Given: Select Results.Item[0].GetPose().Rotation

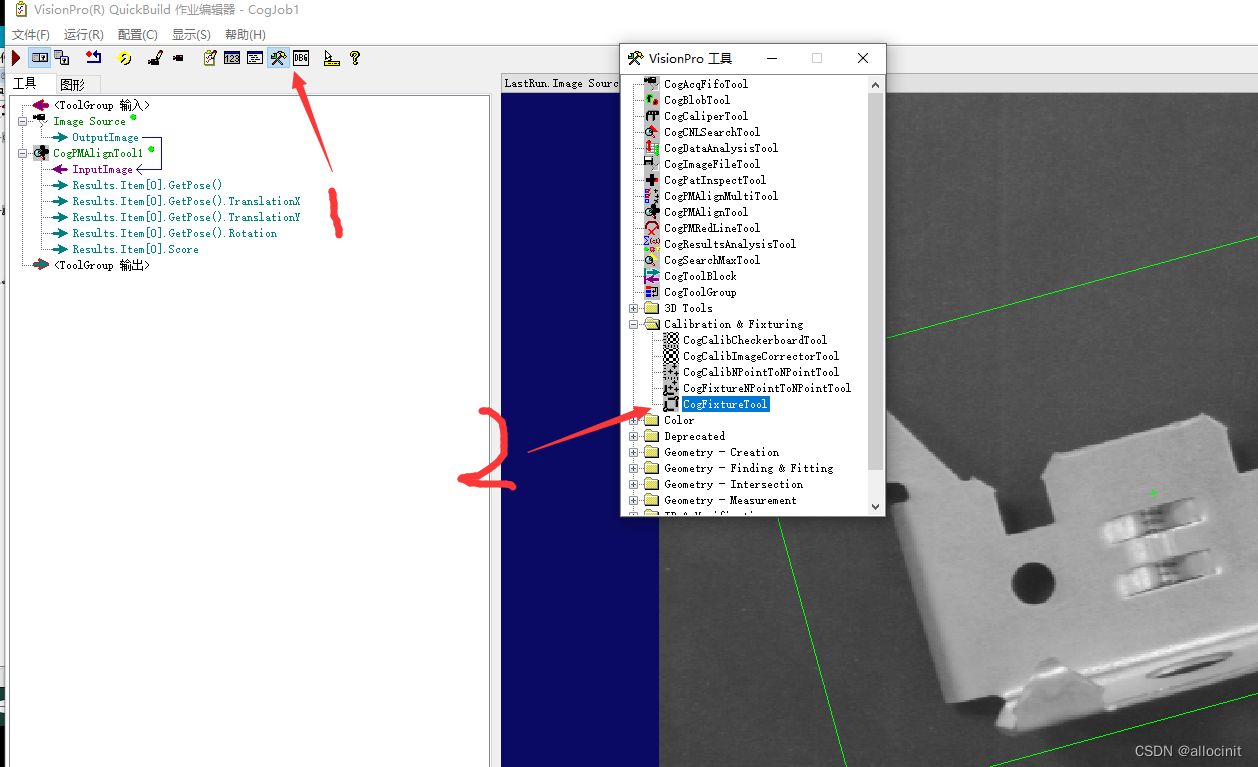Looking at the screenshot, I should click(x=174, y=233).
